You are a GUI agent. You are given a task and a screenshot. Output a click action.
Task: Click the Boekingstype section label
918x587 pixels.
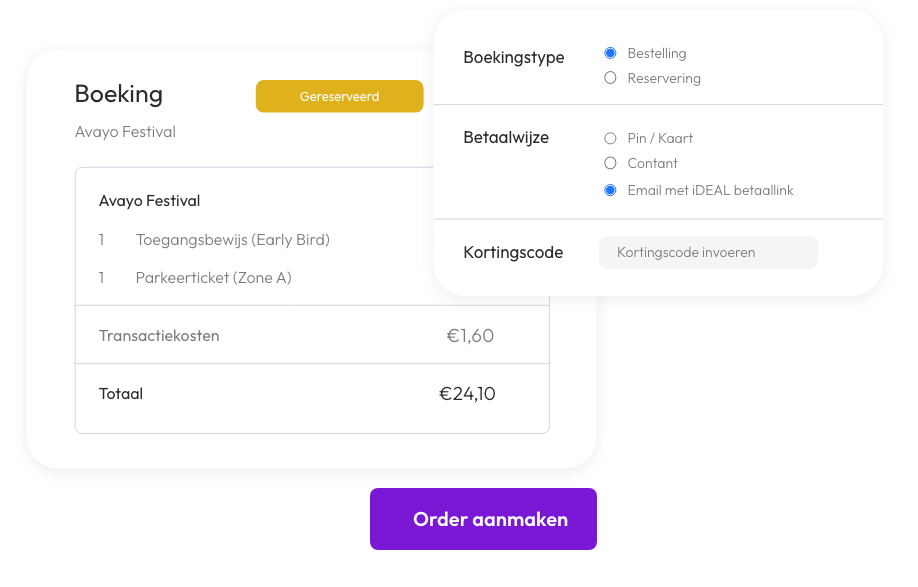point(514,58)
